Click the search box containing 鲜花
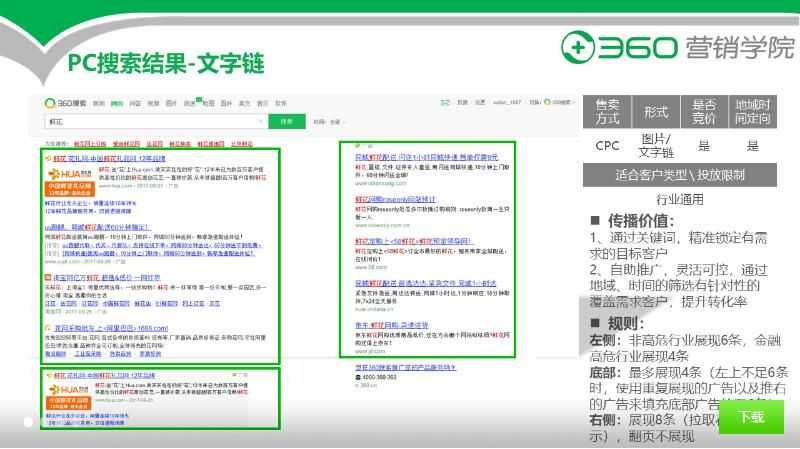 155,122
